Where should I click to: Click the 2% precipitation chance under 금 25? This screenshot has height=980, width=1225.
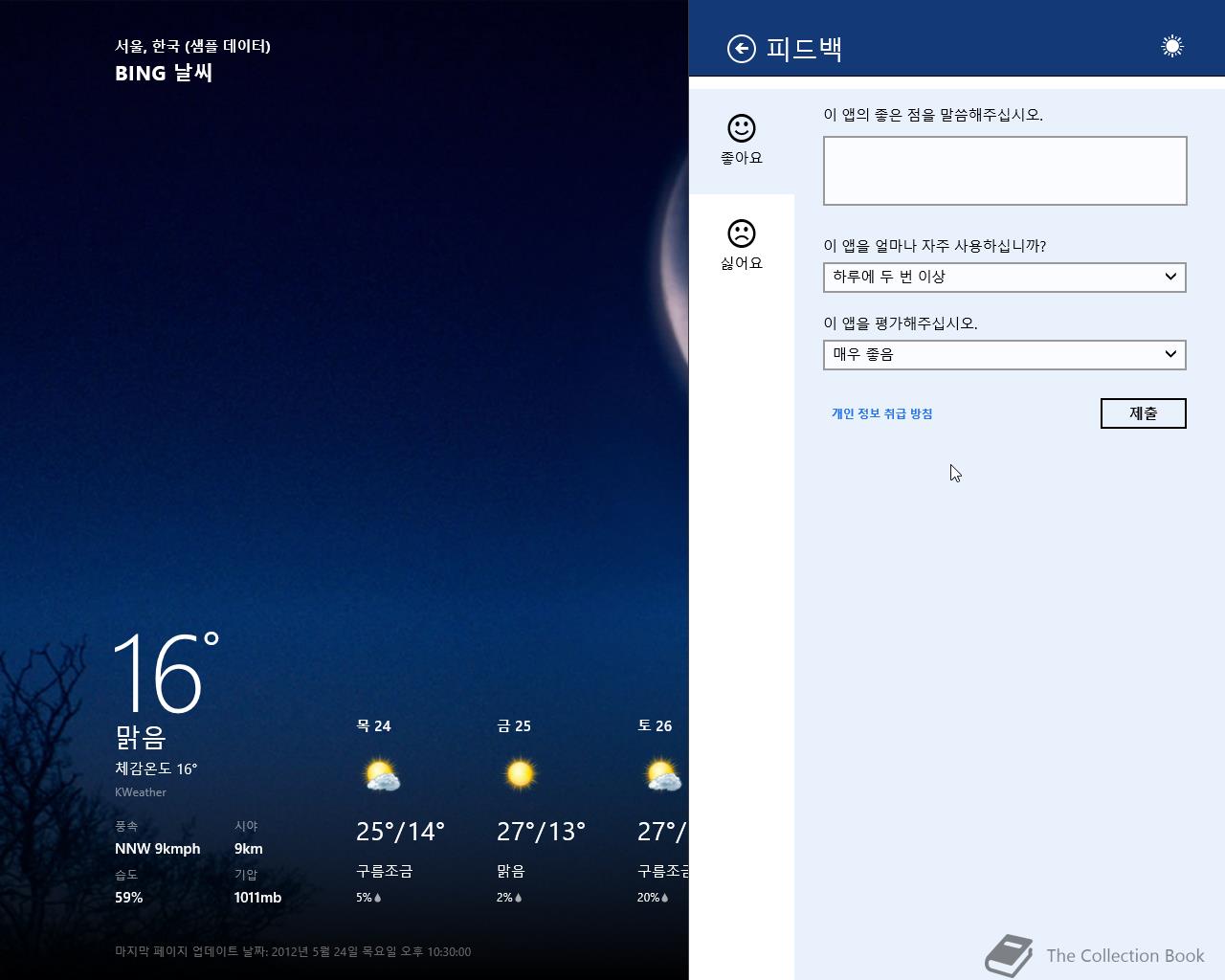(x=509, y=898)
